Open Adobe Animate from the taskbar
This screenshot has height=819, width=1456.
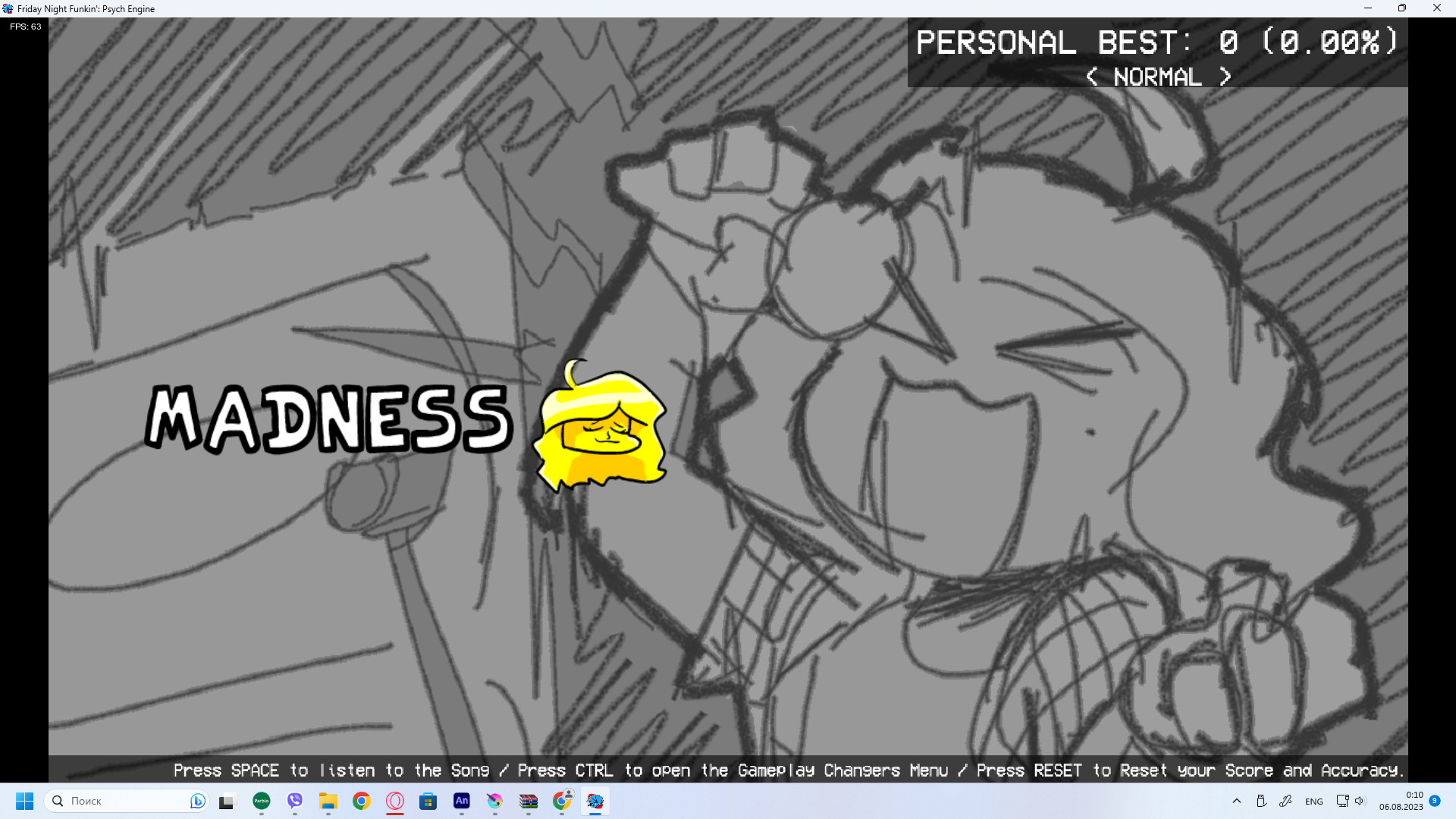click(462, 801)
